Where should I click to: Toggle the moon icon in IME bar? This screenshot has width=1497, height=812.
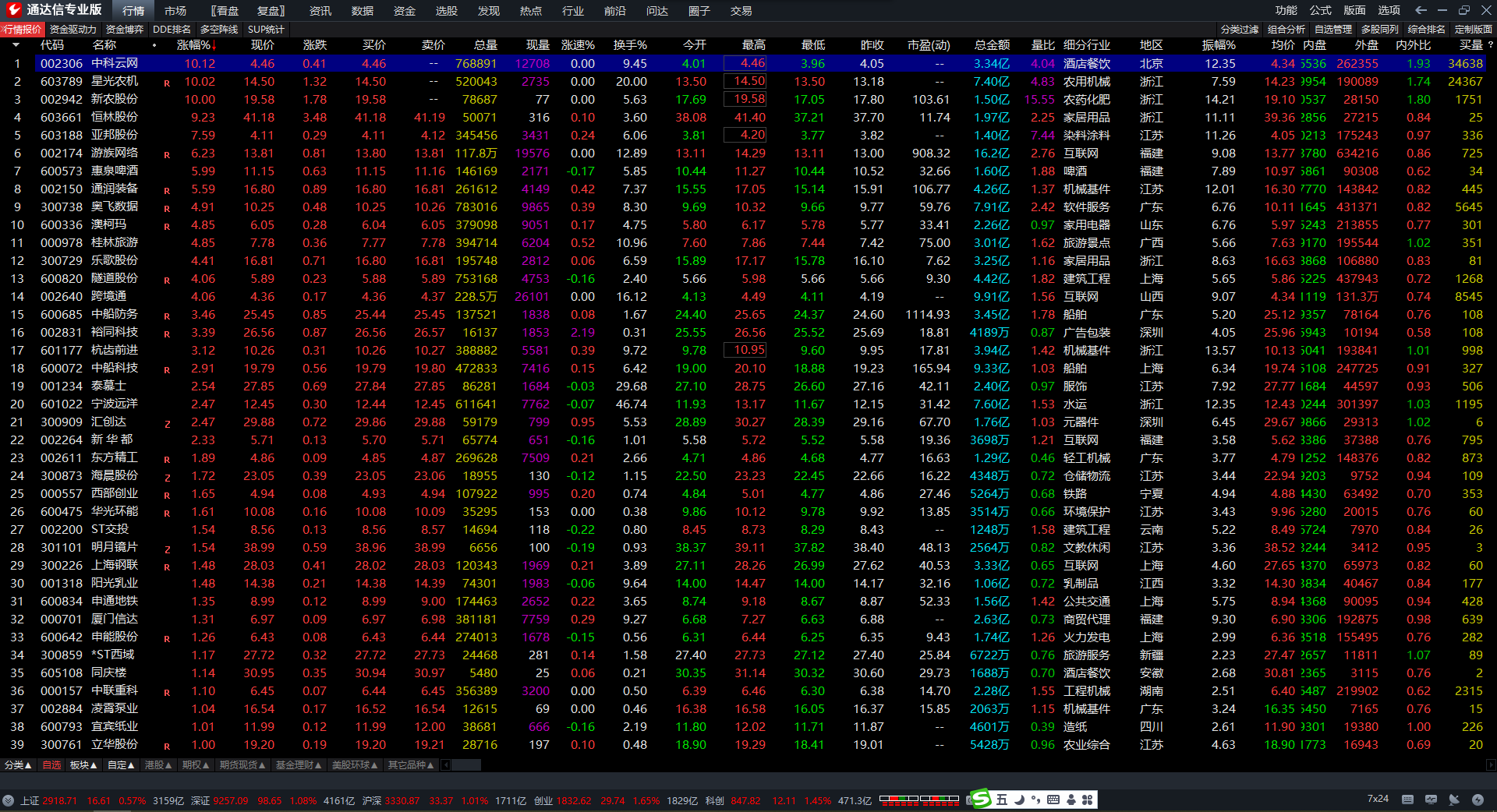1019,800
